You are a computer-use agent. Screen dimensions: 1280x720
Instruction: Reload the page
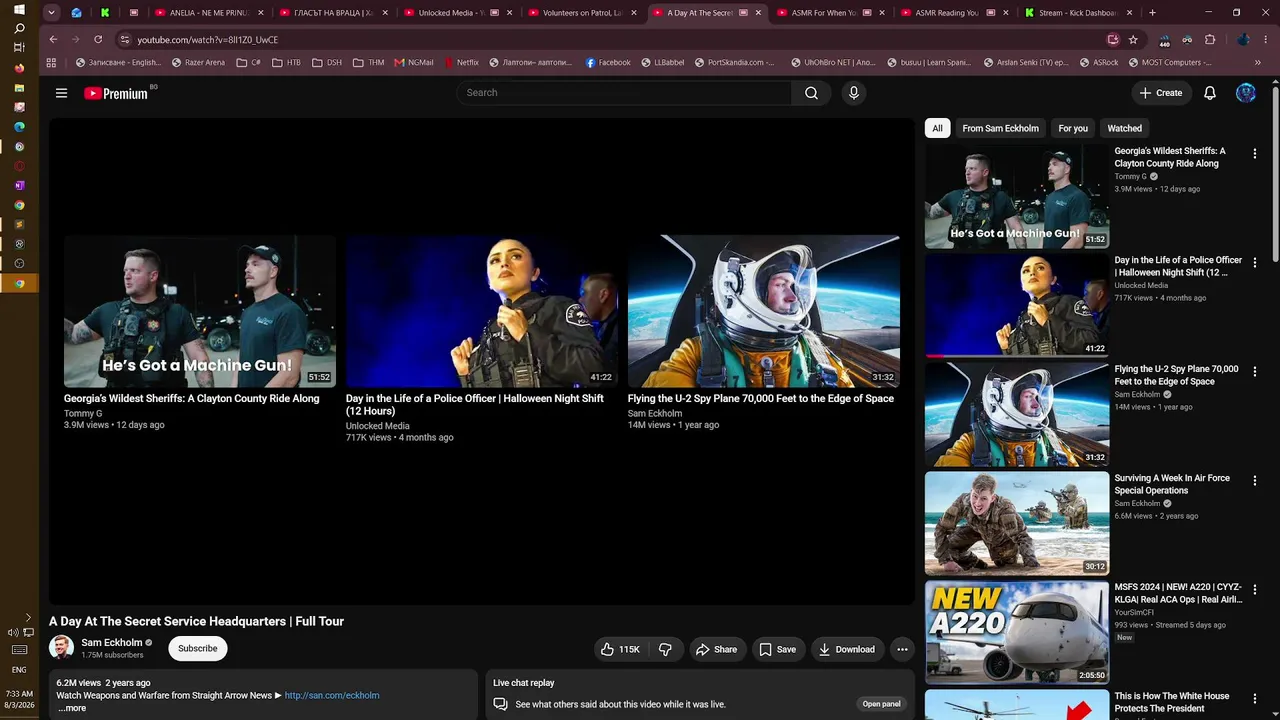[98, 39]
